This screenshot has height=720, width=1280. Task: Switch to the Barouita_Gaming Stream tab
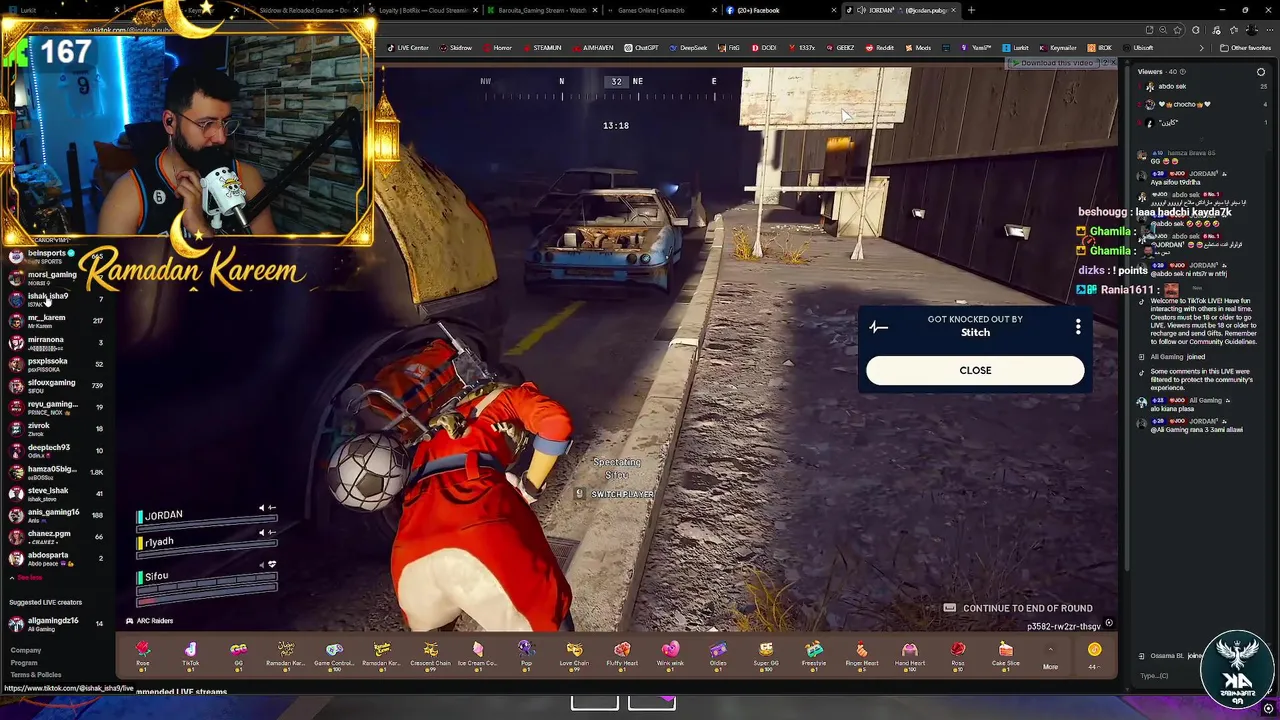543,10
